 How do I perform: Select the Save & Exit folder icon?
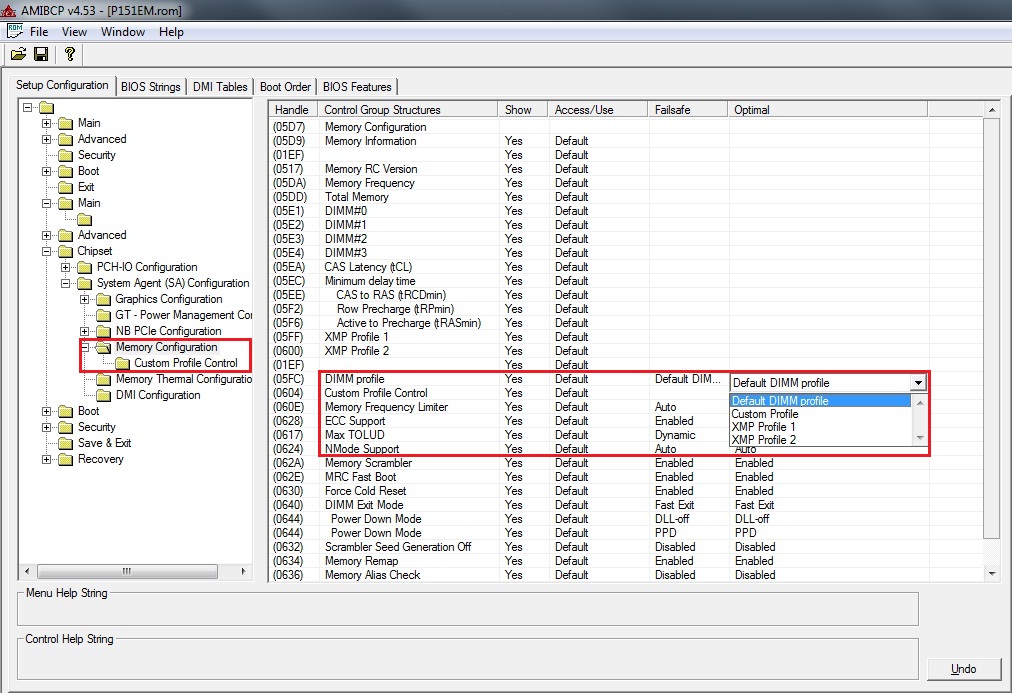coord(65,443)
